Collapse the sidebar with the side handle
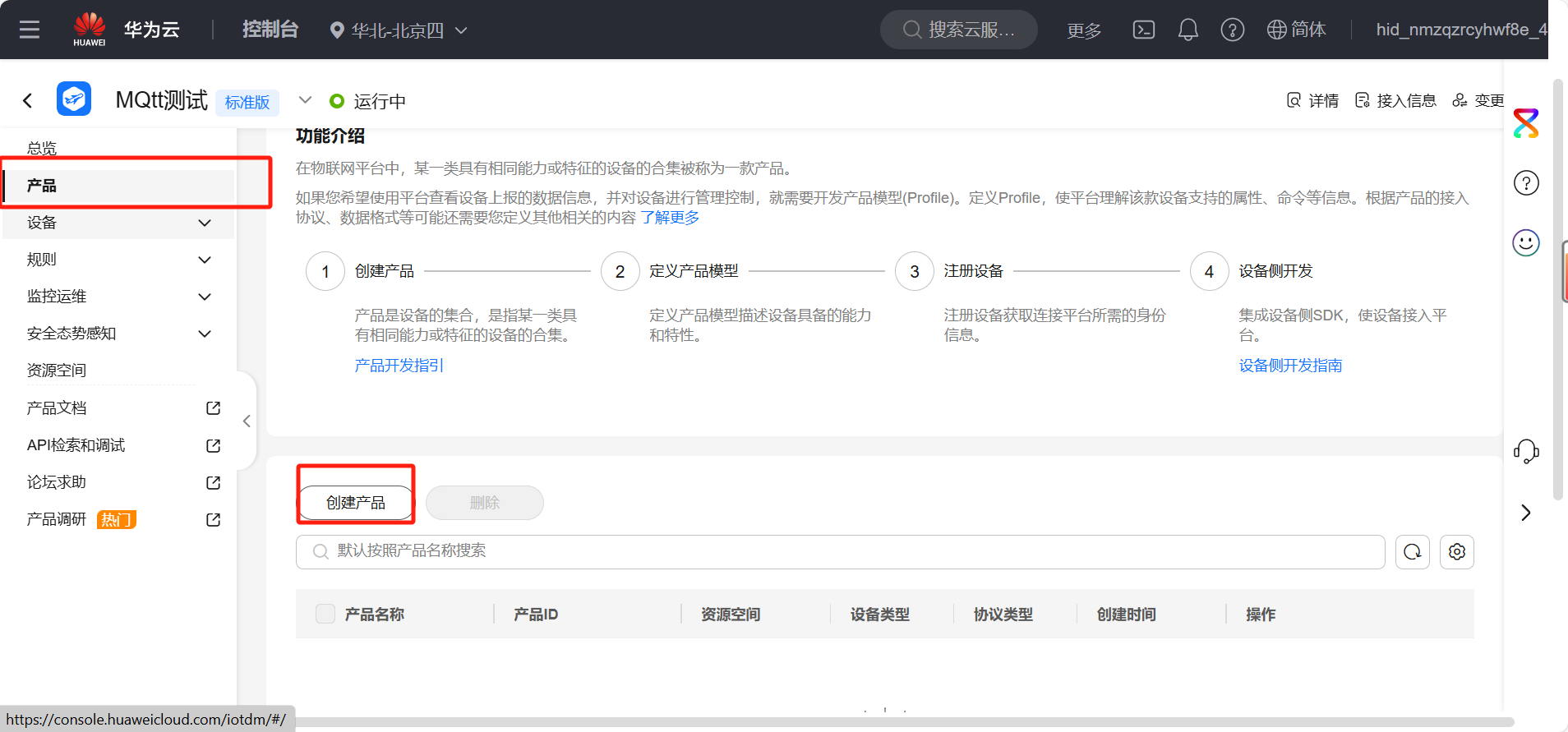This screenshot has width=1568, height=732. tap(247, 421)
